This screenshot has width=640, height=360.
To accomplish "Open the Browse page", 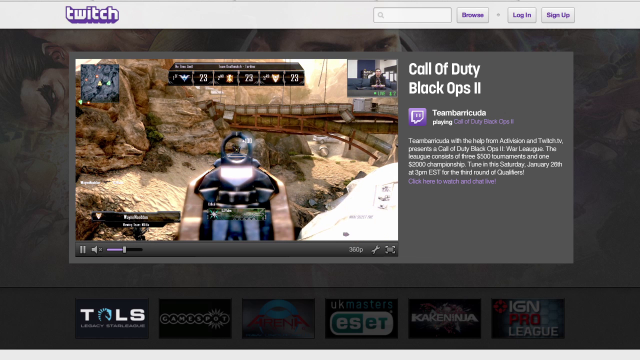I will (473, 15).
